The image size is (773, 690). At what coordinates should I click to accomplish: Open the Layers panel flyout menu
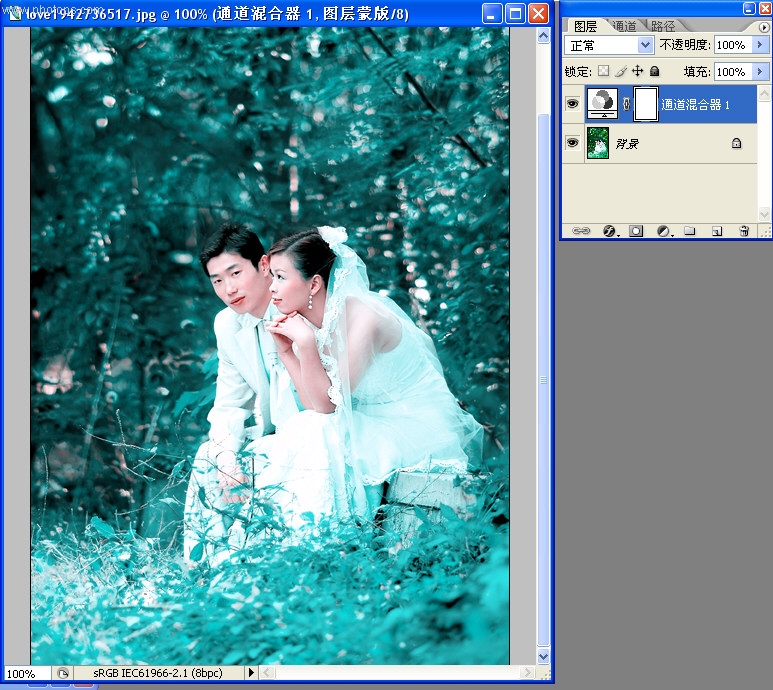coord(764,28)
